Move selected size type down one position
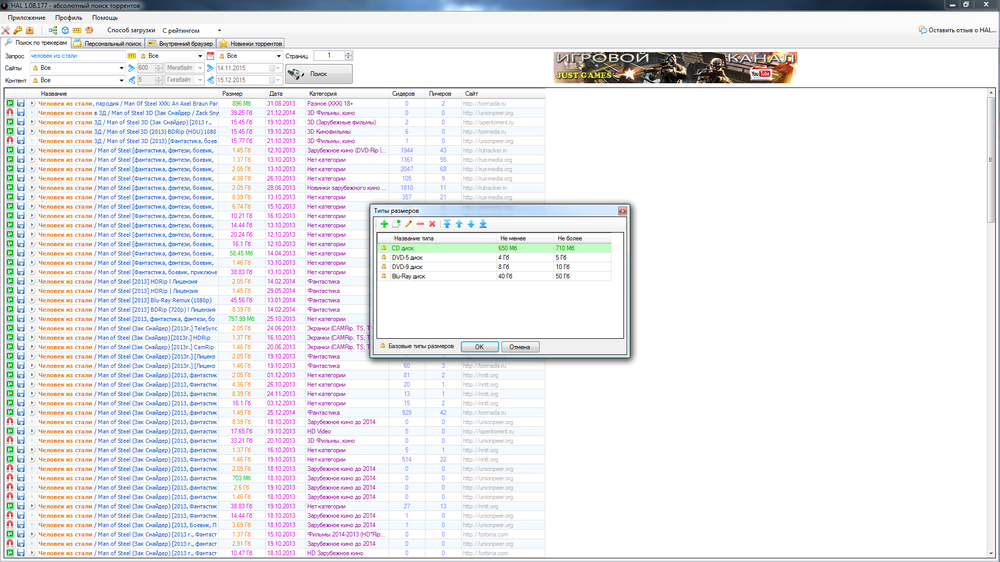This screenshot has width=1000, height=562. (x=471, y=224)
